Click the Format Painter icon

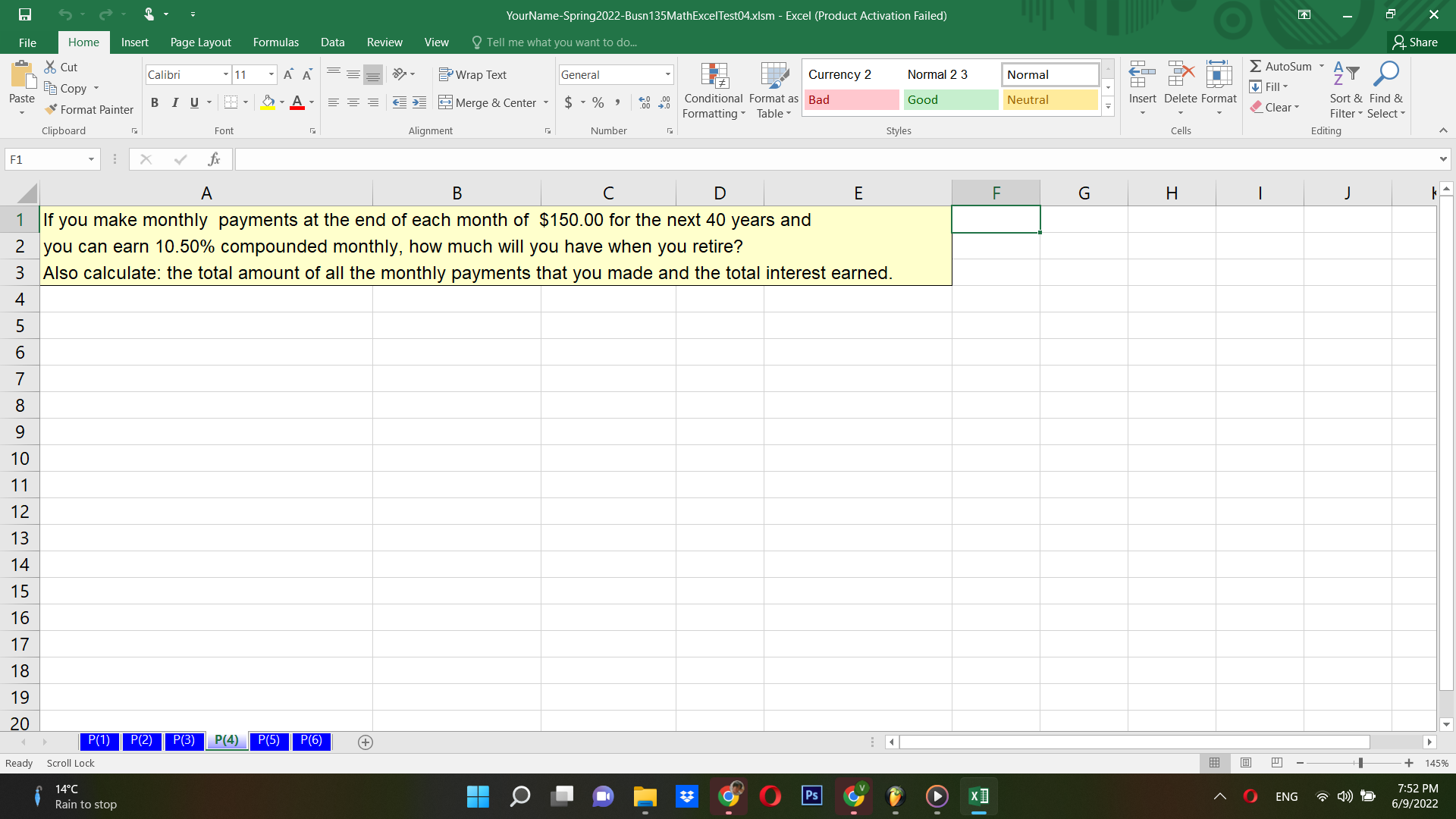[52, 110]
